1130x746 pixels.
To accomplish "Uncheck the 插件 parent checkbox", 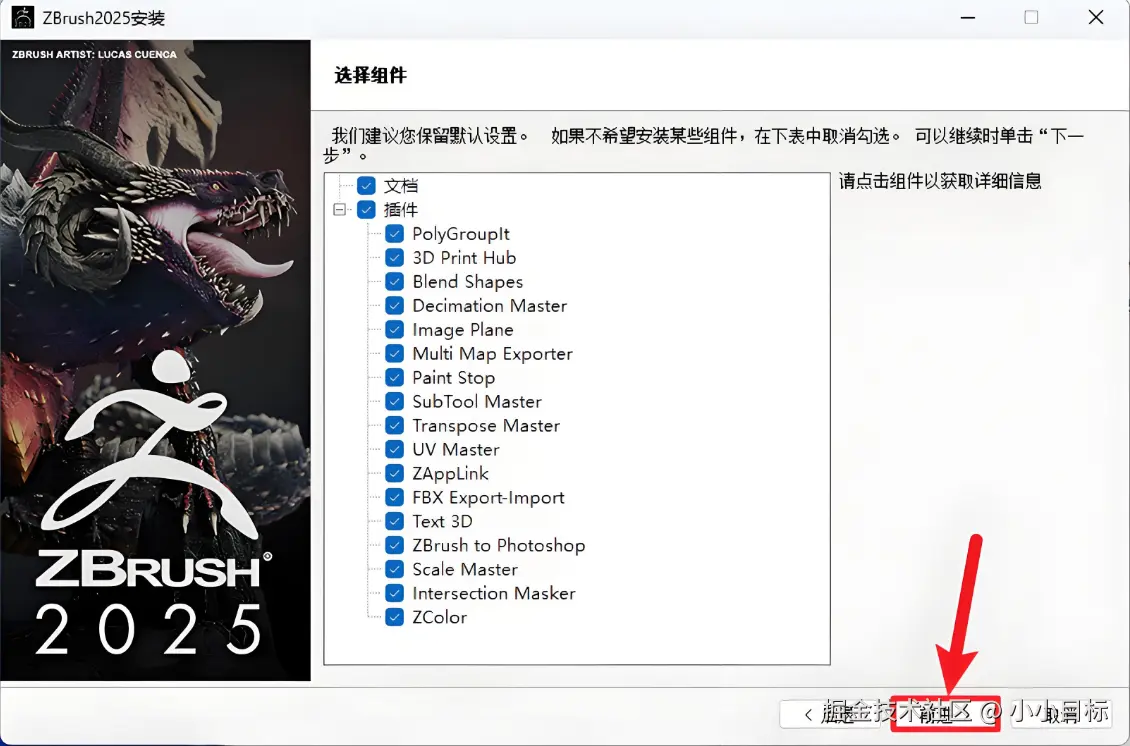I will coord(366,210).
